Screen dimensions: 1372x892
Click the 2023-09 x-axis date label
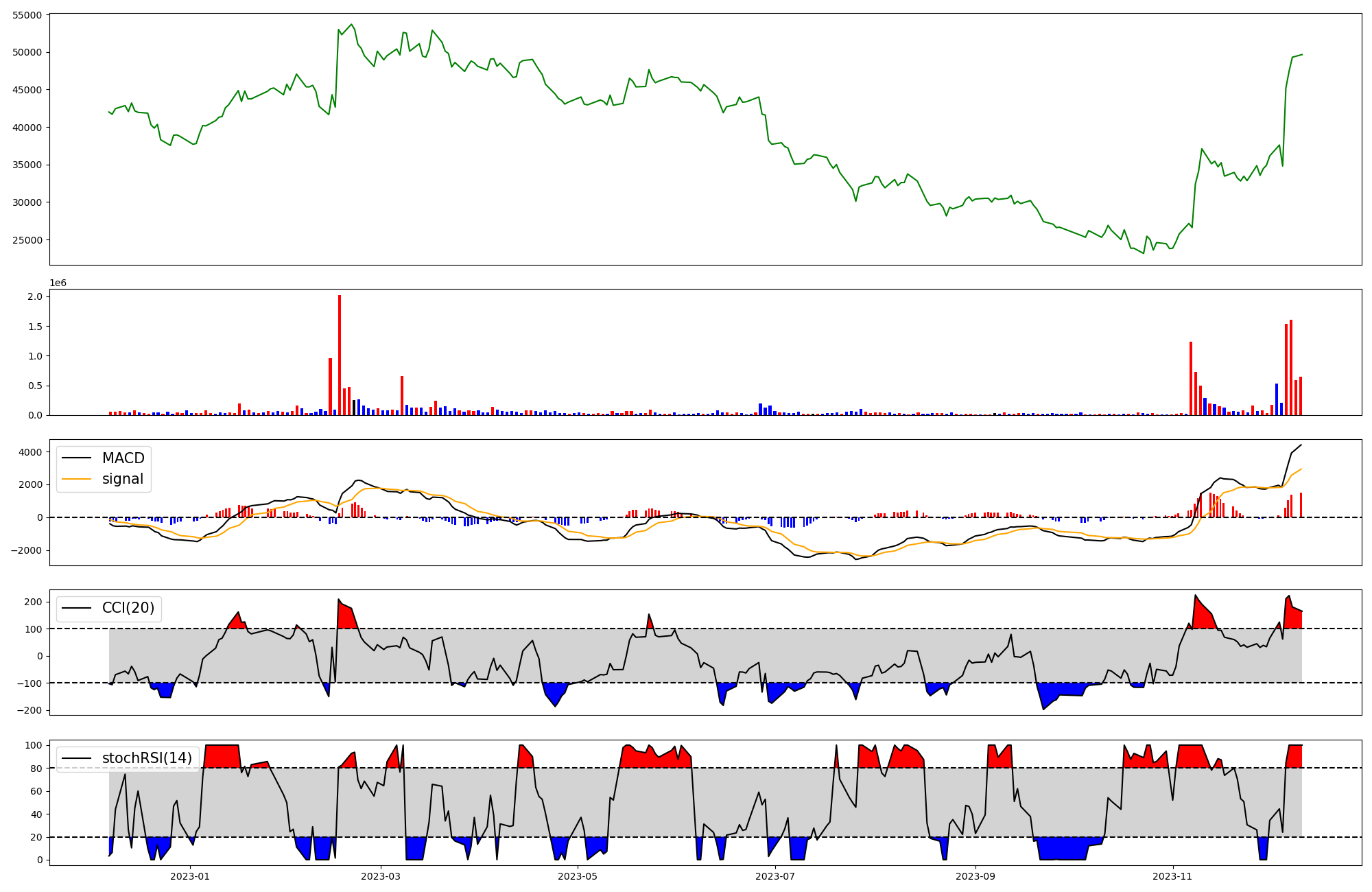(x=975, y=876)
